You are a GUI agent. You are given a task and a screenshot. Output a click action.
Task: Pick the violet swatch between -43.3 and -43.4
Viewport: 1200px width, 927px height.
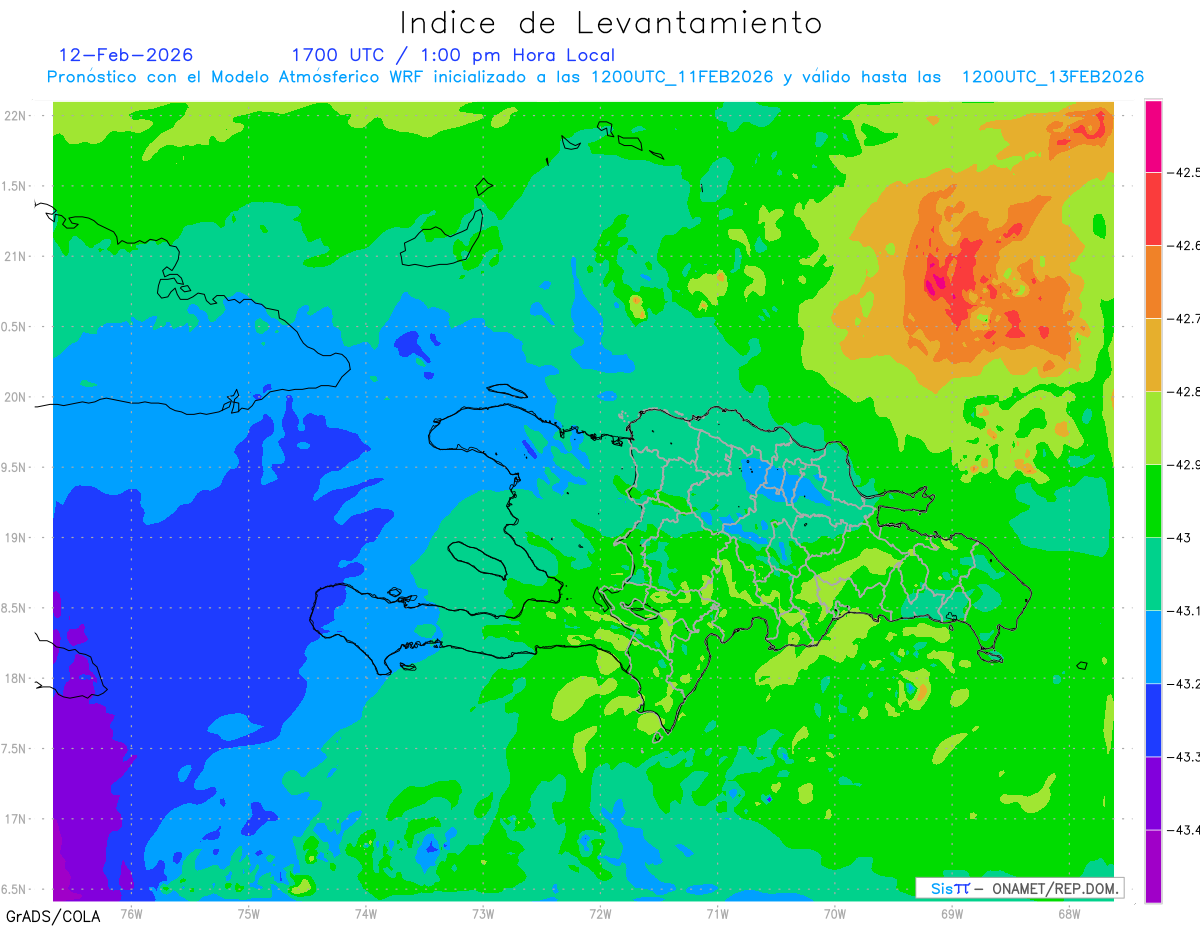pos(1153,793)
